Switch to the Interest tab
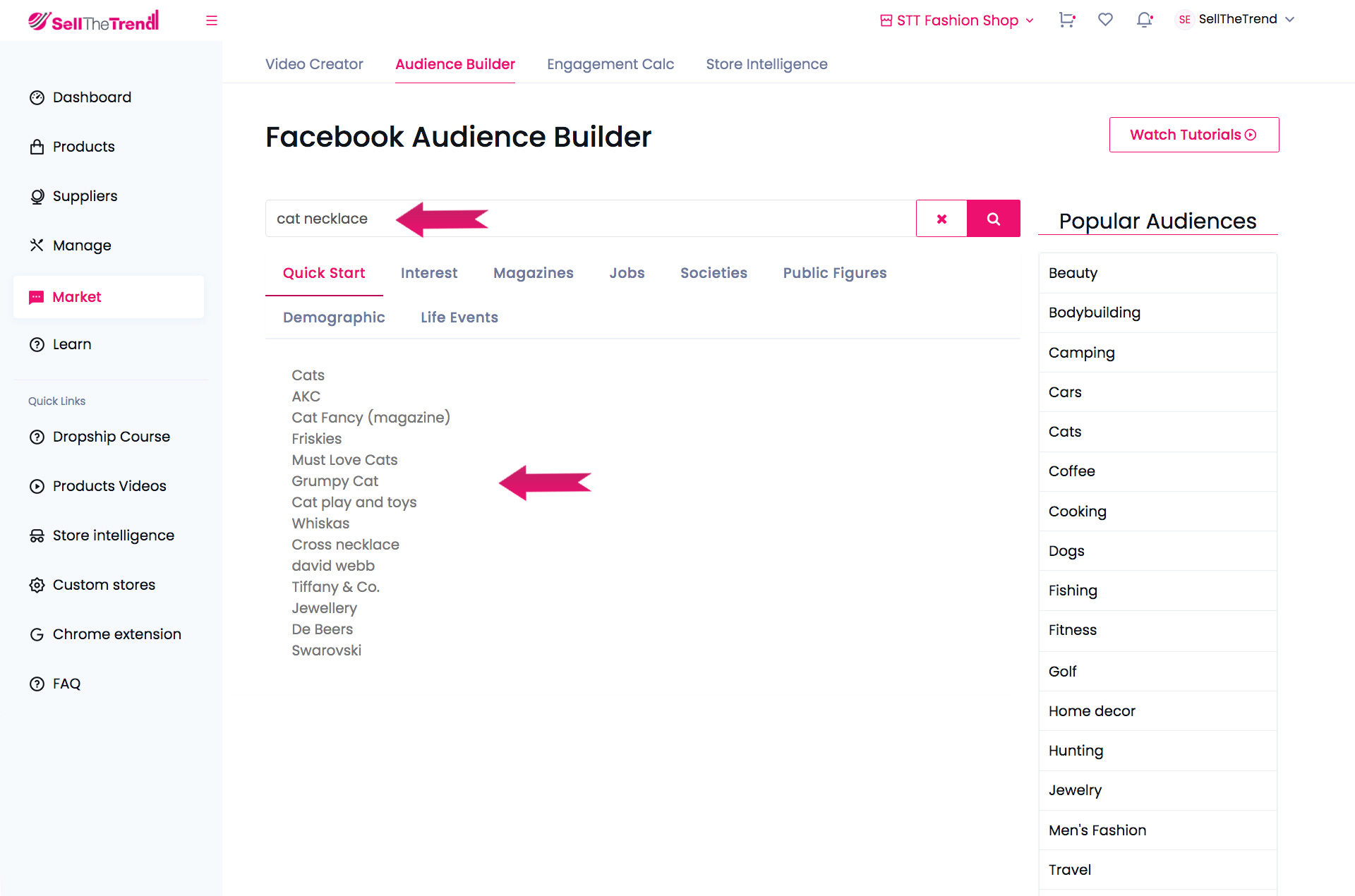 click(x=429, y=273)
